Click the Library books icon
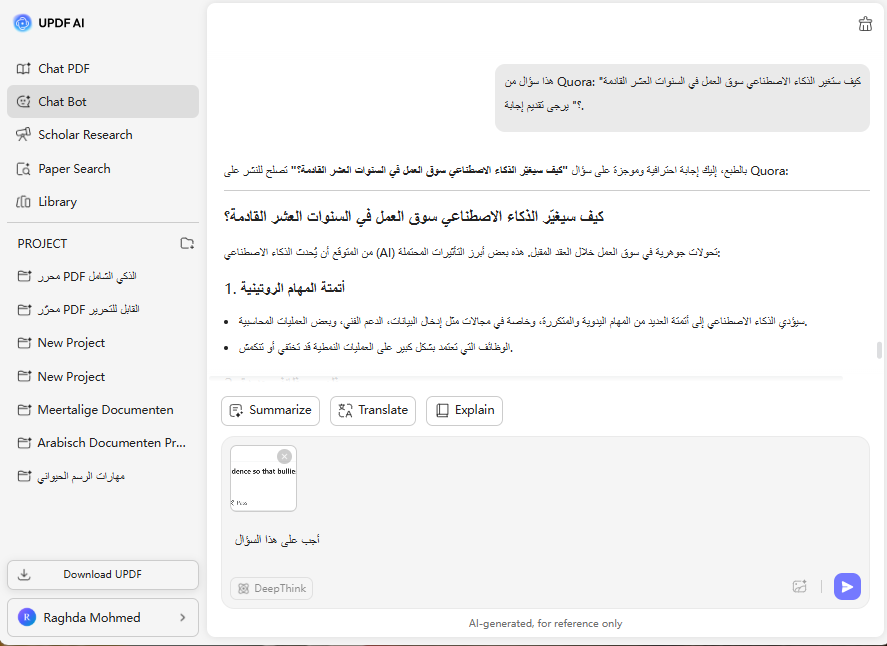 pos(23,201)
